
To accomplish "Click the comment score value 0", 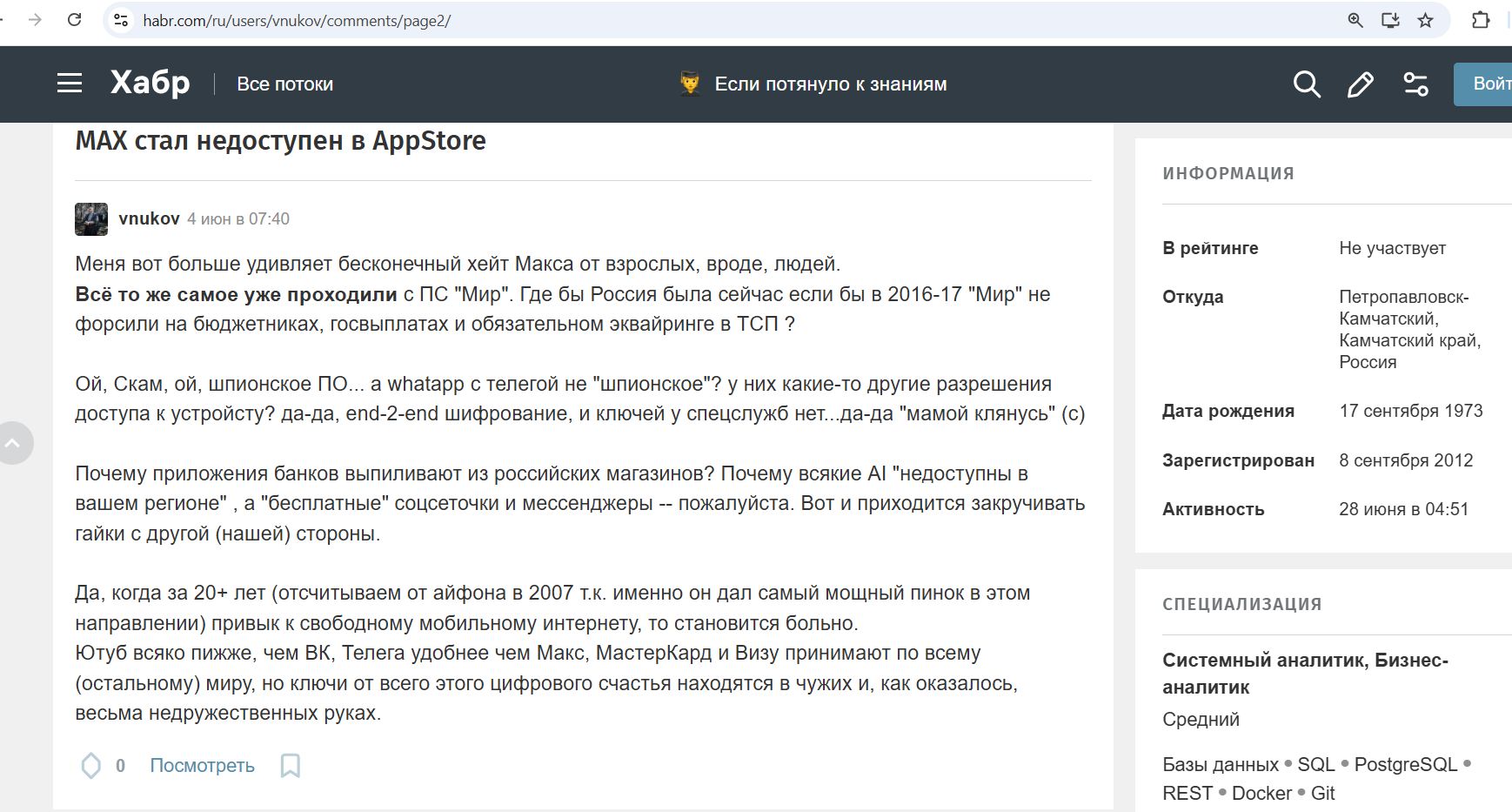I will pos(120,766).
